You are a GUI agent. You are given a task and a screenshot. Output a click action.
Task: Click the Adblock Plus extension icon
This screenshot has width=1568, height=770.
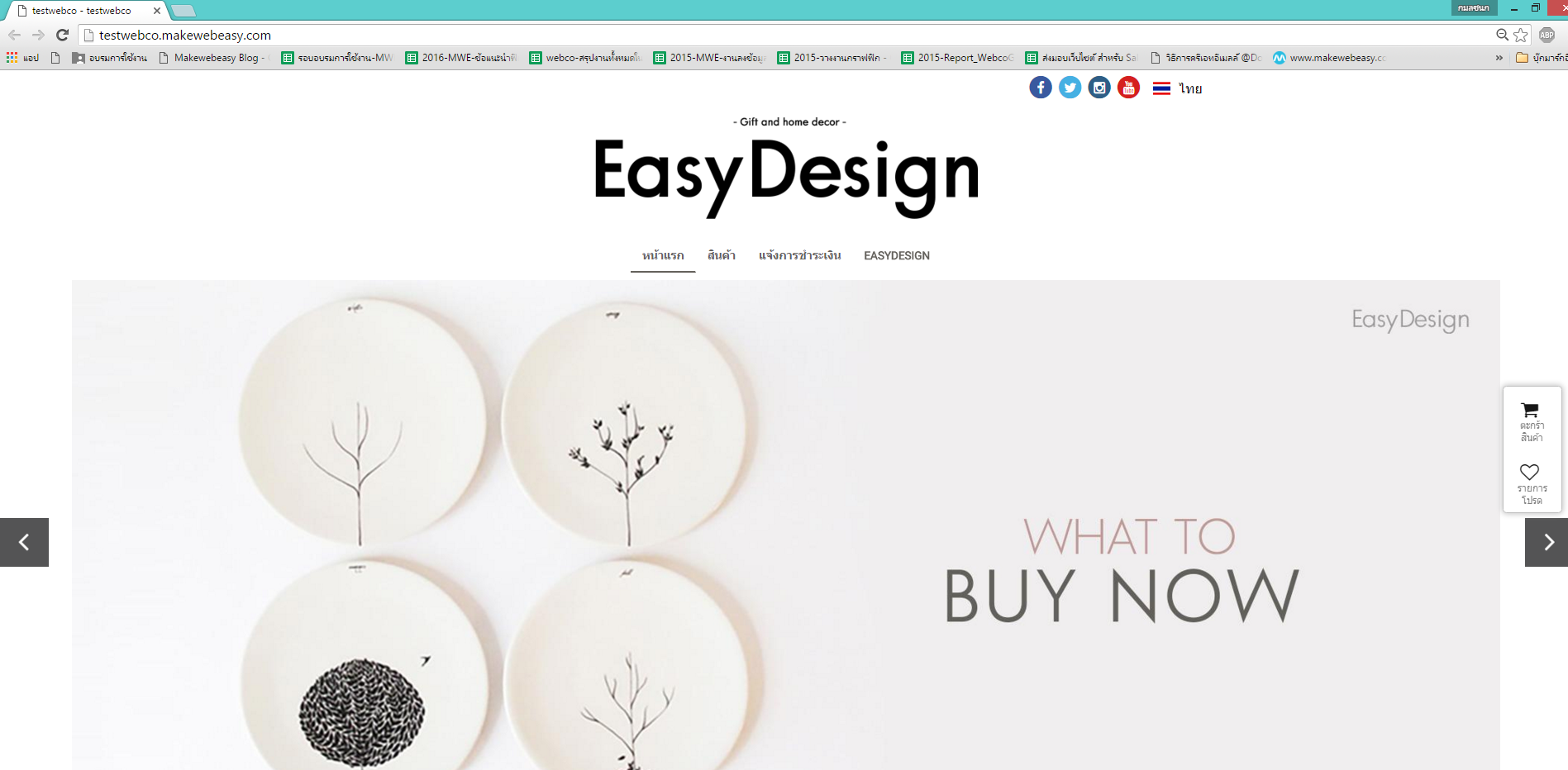(1547, 35)
